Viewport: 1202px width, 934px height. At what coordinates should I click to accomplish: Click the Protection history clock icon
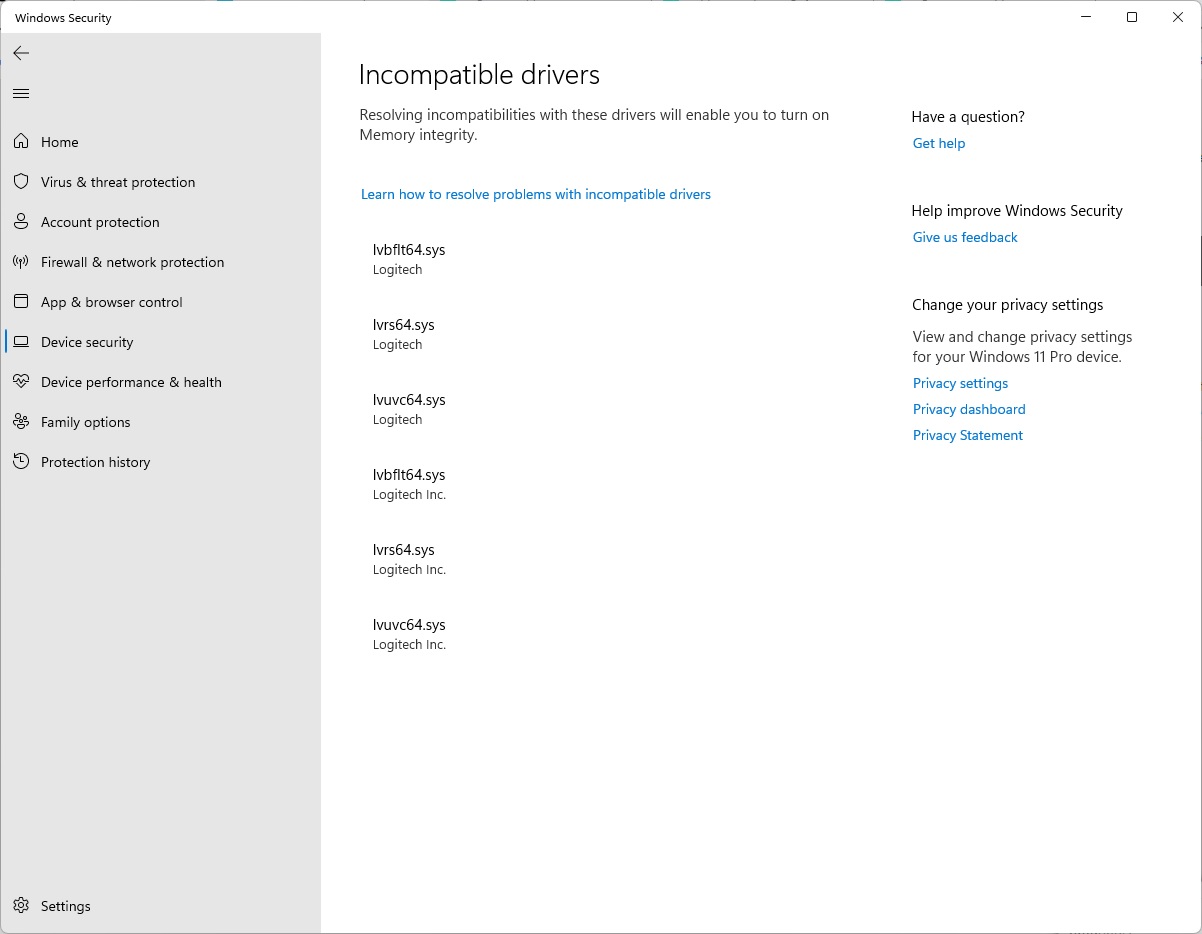21,462
